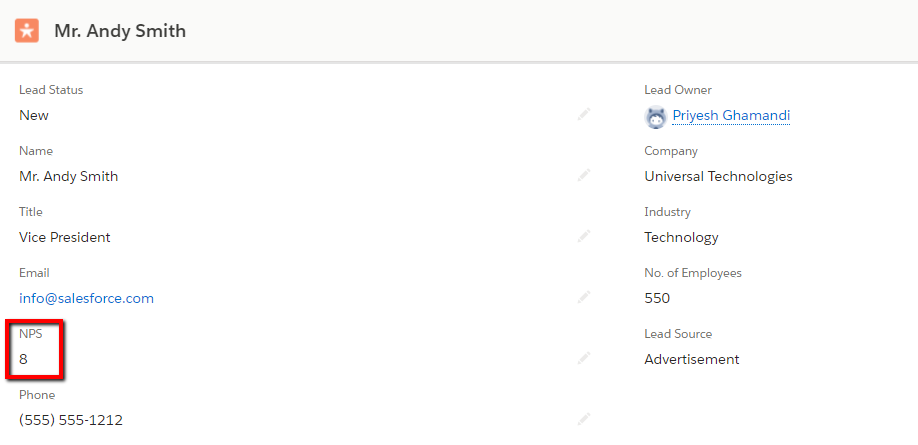Select the Technology industry value
Screen dimensions: 918x445
pyautogui.click(x=681, y=237)
